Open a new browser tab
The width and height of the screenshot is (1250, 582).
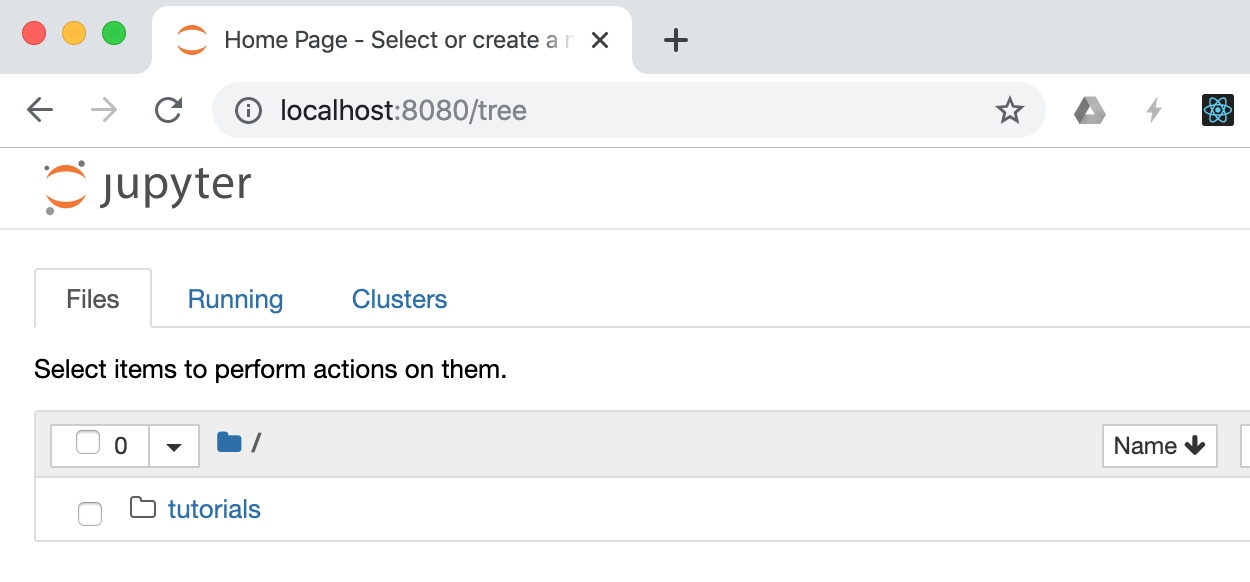[676, 40]
